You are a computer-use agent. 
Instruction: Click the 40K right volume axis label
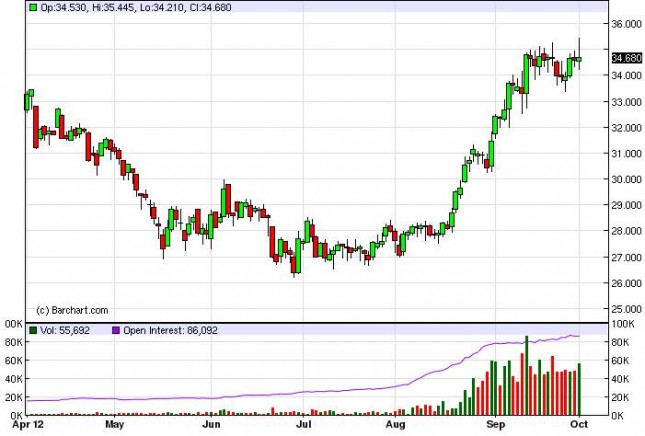click(x=620, y=379)
